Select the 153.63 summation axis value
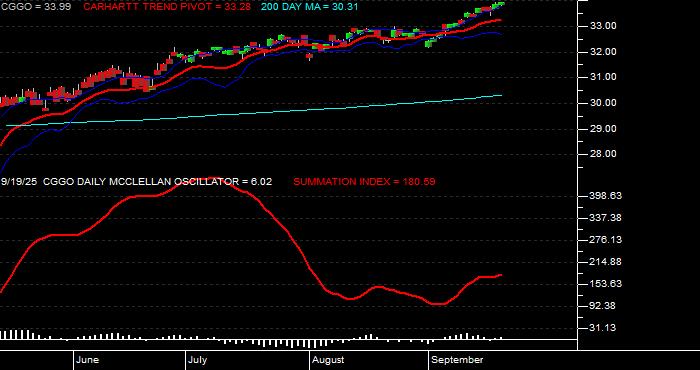Screen dimensions: 700x370 [x=606, y=284]
